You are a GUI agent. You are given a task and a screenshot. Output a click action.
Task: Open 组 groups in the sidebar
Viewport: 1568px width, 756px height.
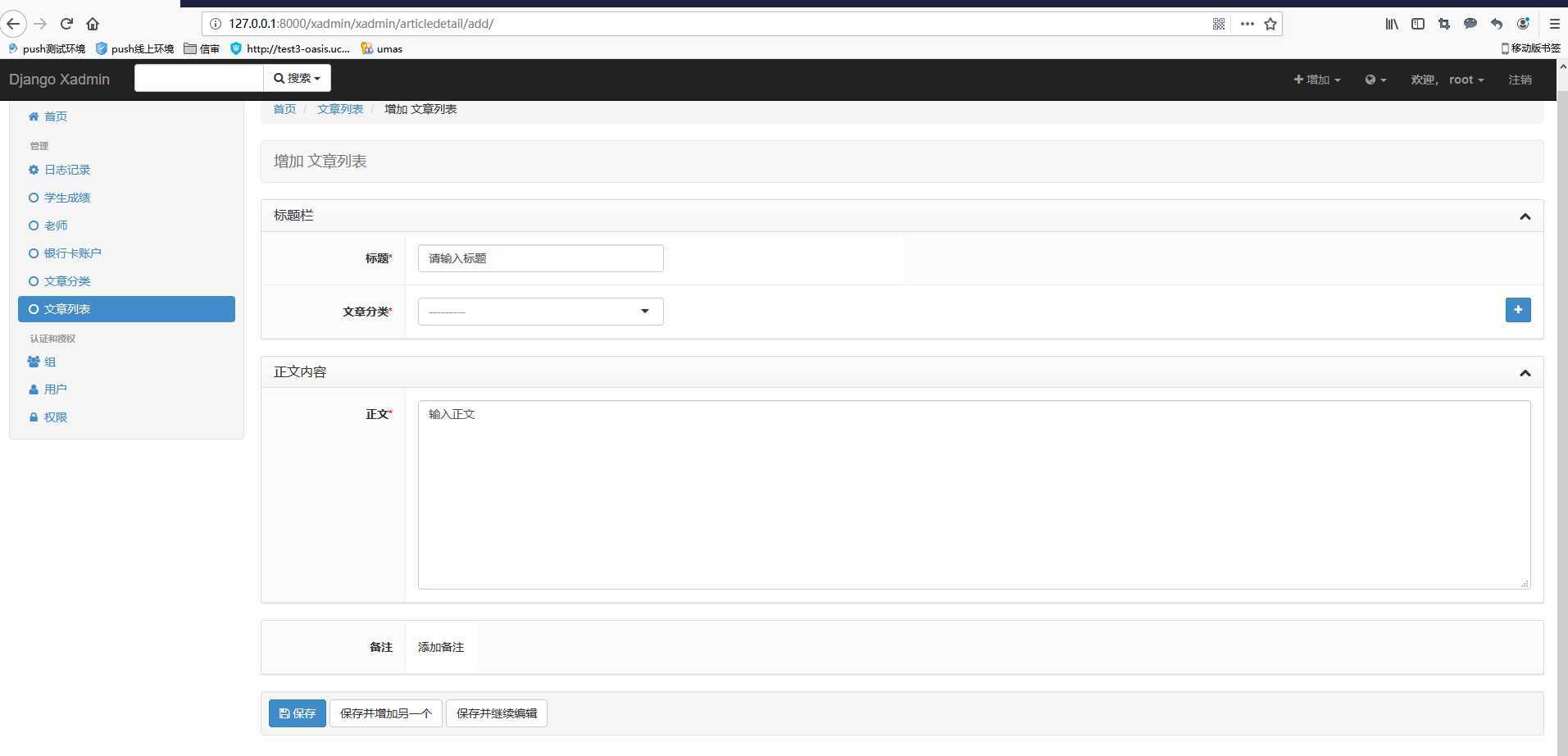point(126,362)
